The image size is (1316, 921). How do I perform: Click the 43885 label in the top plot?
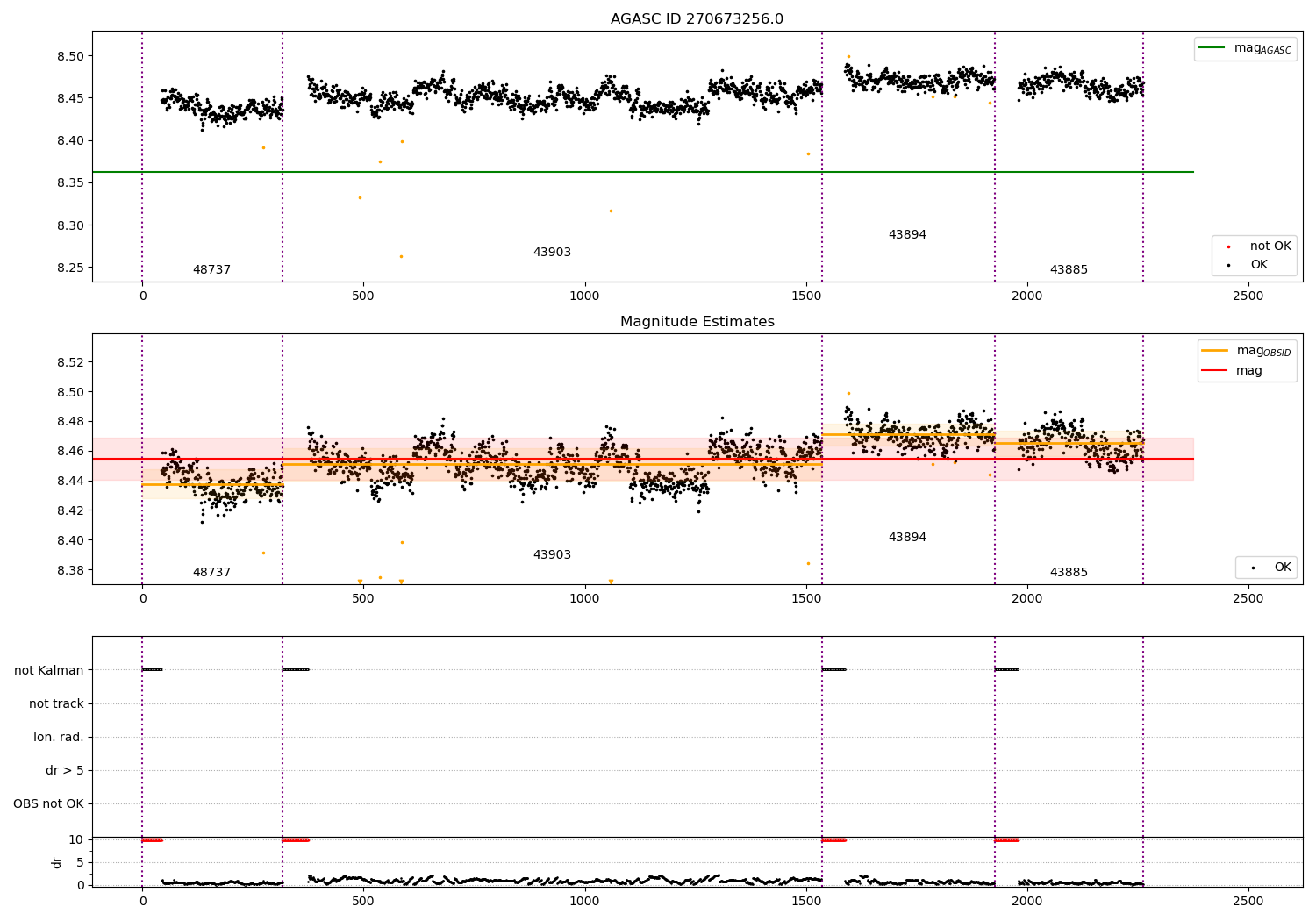click(1069, 270)
